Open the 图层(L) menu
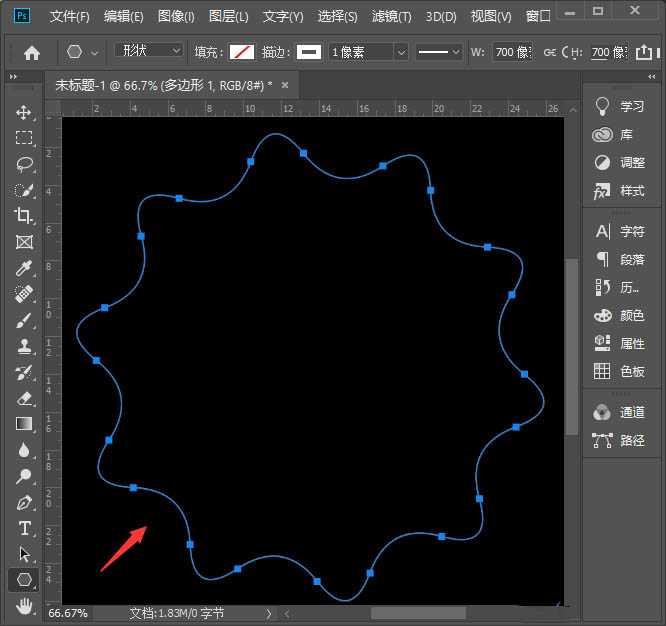Viewport: 666px width, 626px height. coord(229,17)
